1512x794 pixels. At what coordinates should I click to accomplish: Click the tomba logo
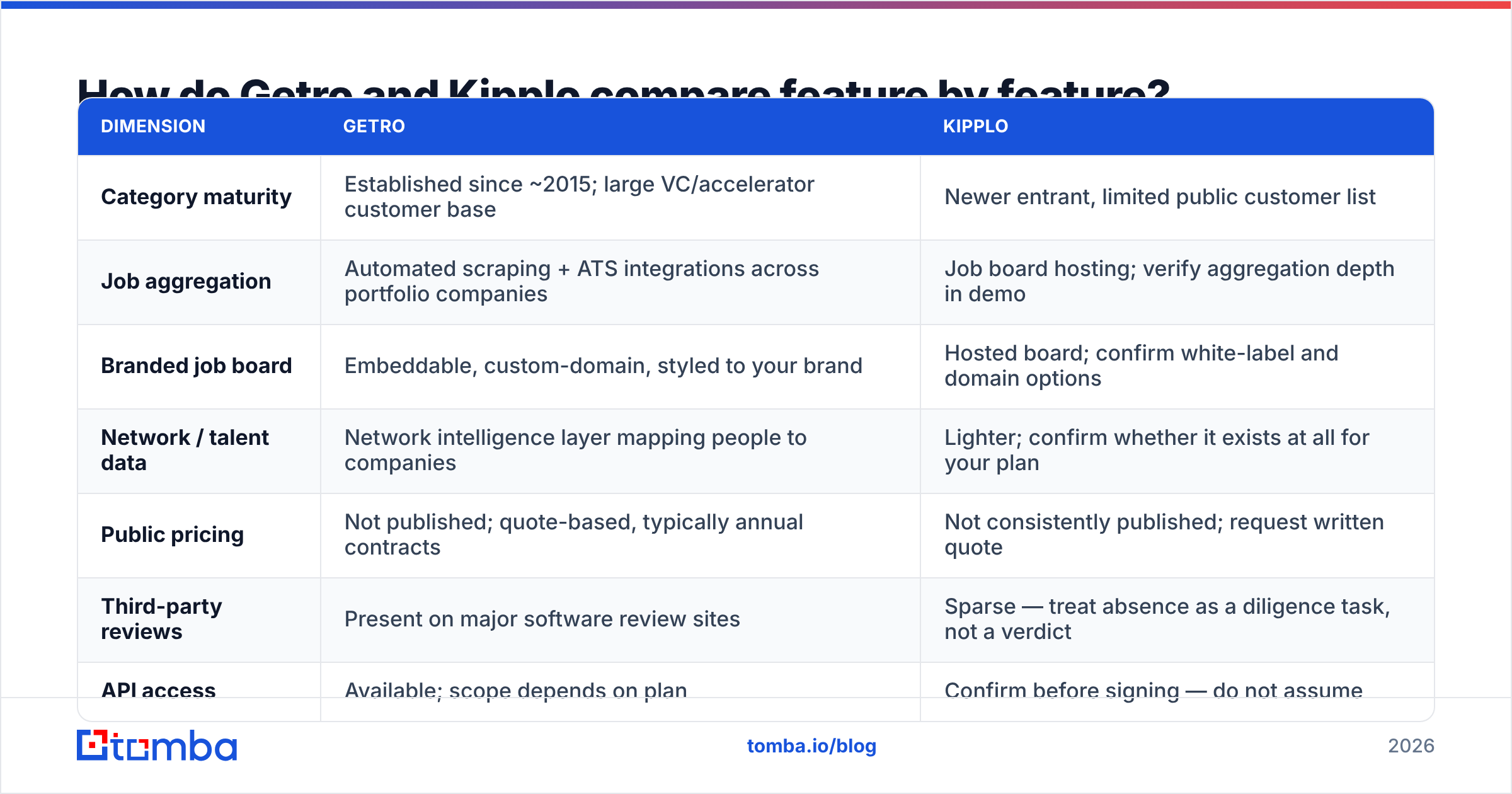pyautogui.click(x=157, y=745)
